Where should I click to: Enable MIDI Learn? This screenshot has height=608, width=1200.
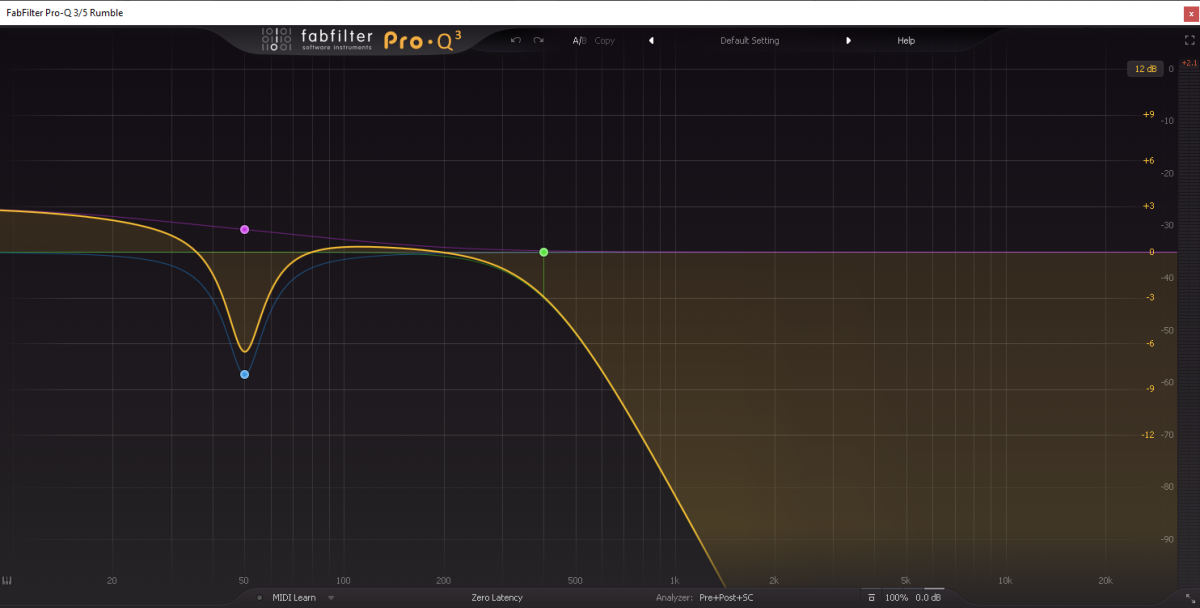(294, 598)
